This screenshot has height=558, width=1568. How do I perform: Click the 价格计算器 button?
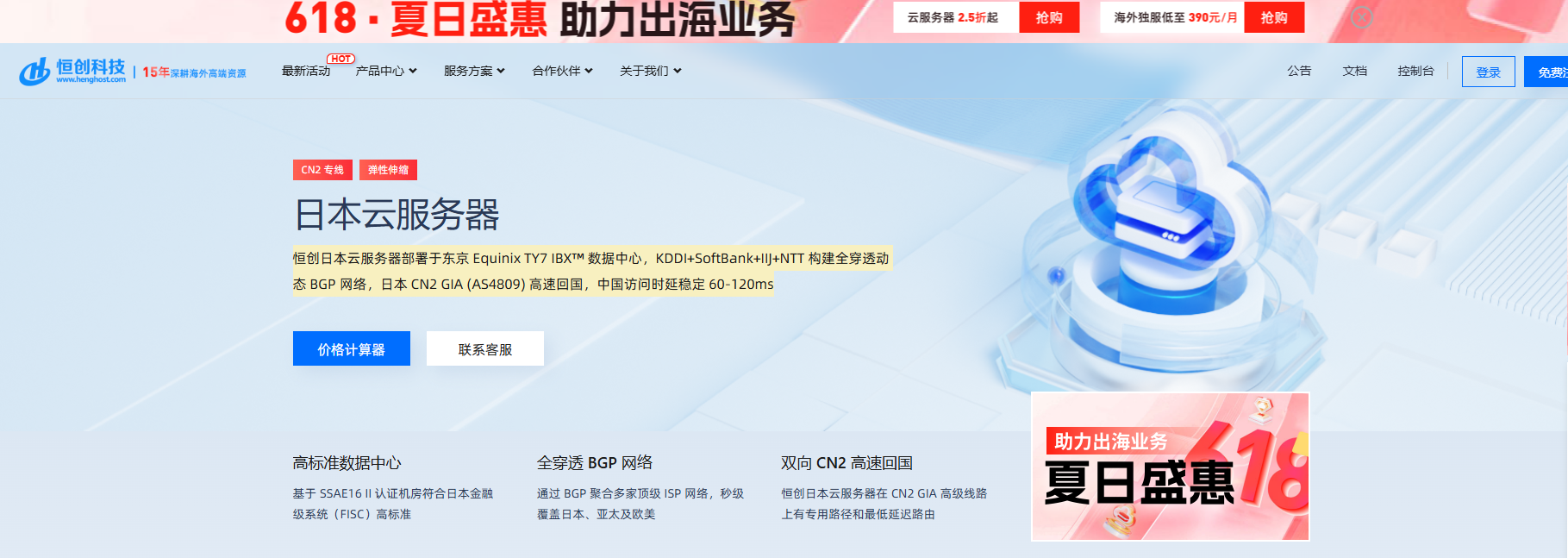pyautogui.click(x=352, y=348)
